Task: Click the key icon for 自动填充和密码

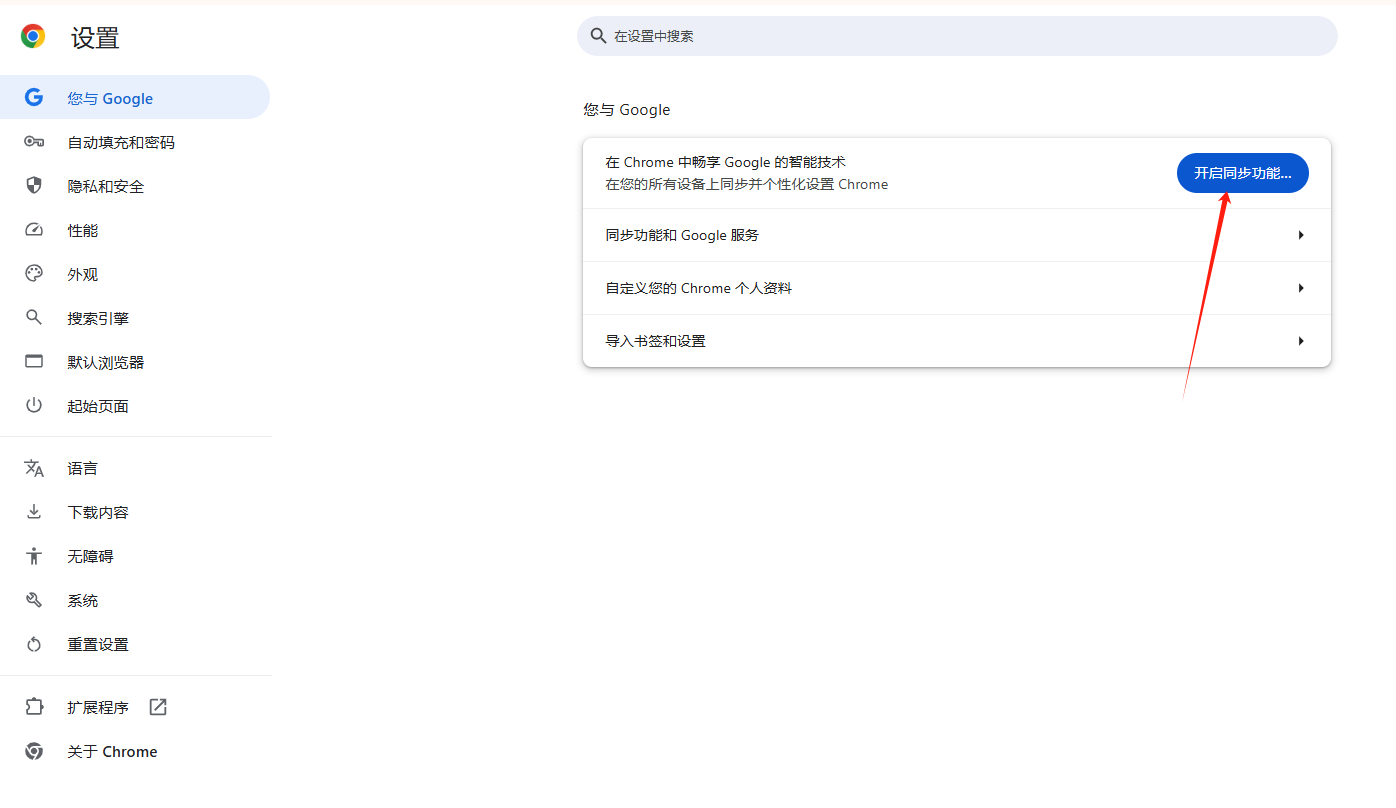Action: click(34, 142)
